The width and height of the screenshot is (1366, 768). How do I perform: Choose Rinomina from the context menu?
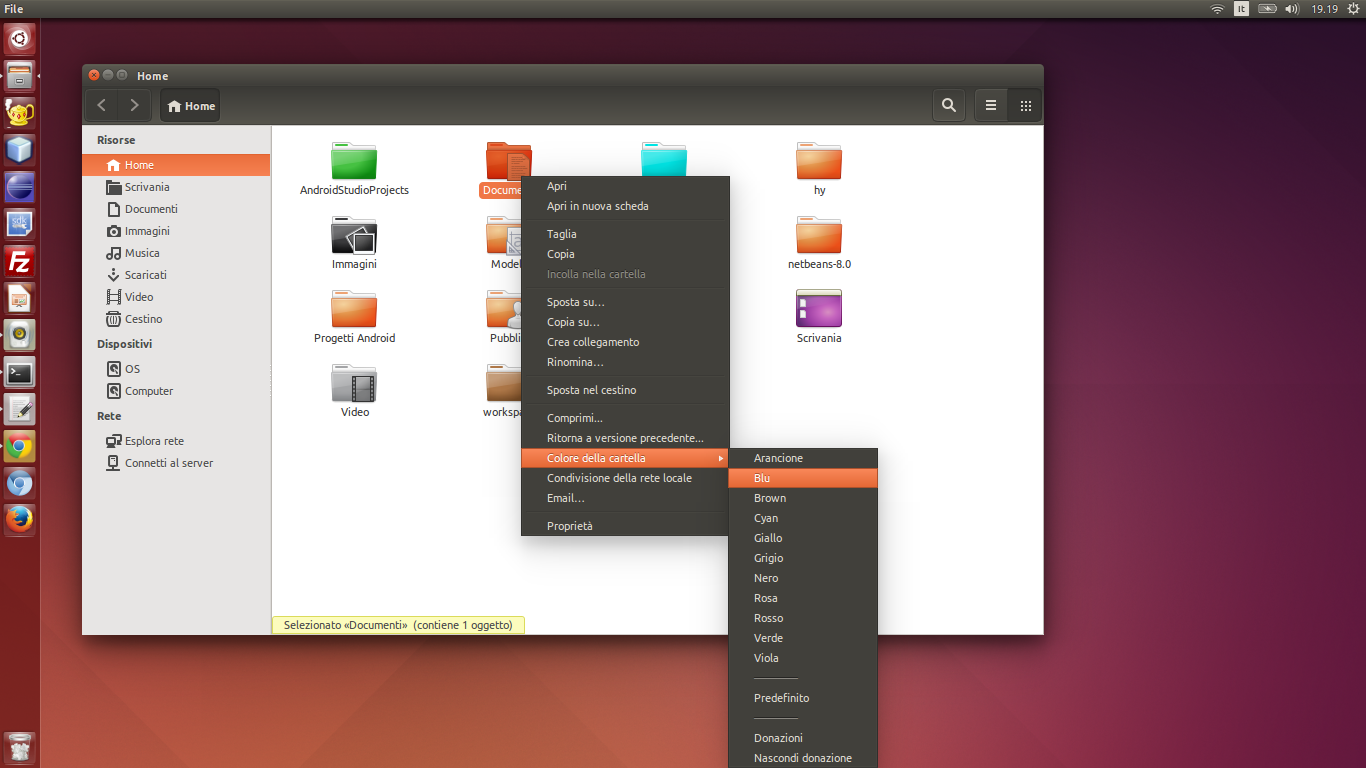tap(575, 362)
